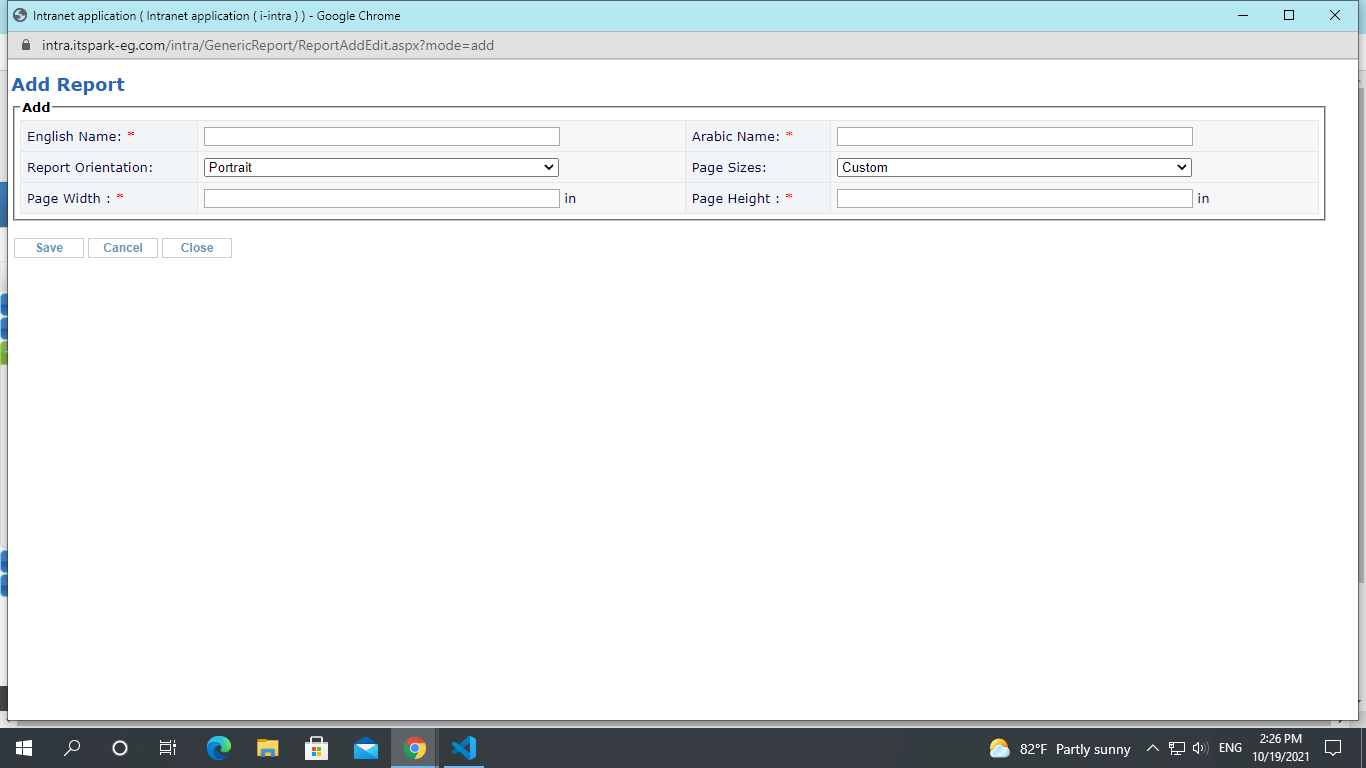Select the Page Width input box
The image size is (1366, 768).
pos(381,199)
